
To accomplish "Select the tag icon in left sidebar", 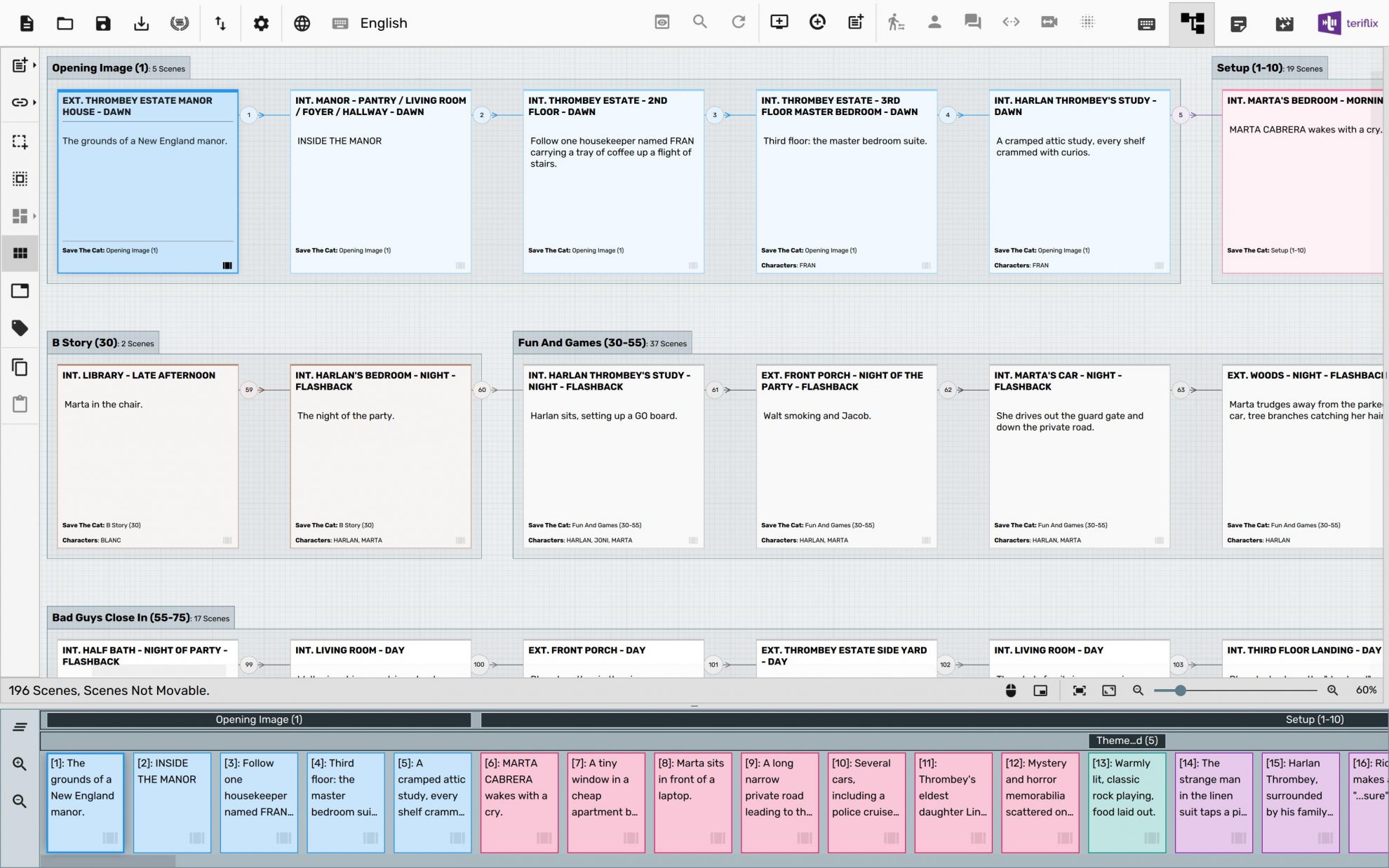I will click(20, 328).
